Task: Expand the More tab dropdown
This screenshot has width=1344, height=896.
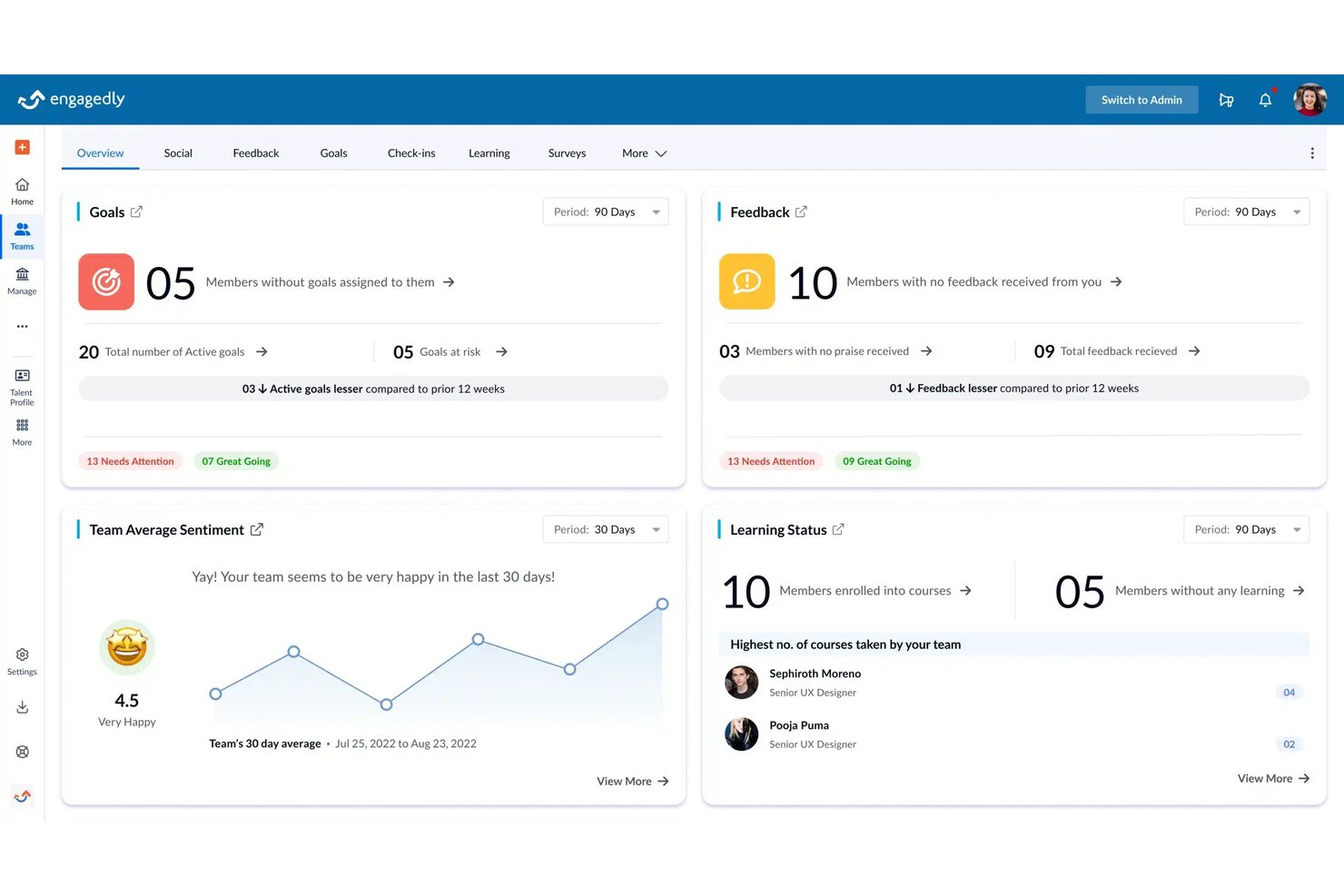Action: [644, 153]
